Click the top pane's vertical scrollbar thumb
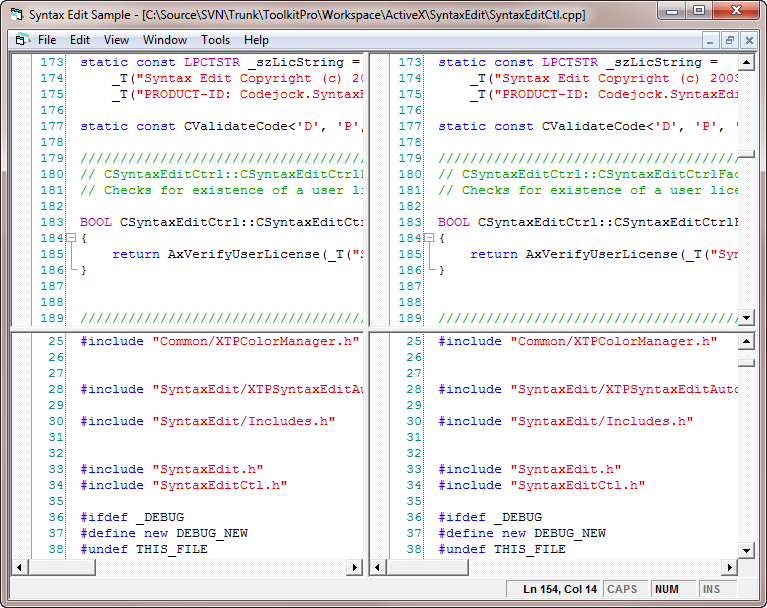 click(746, 154)
